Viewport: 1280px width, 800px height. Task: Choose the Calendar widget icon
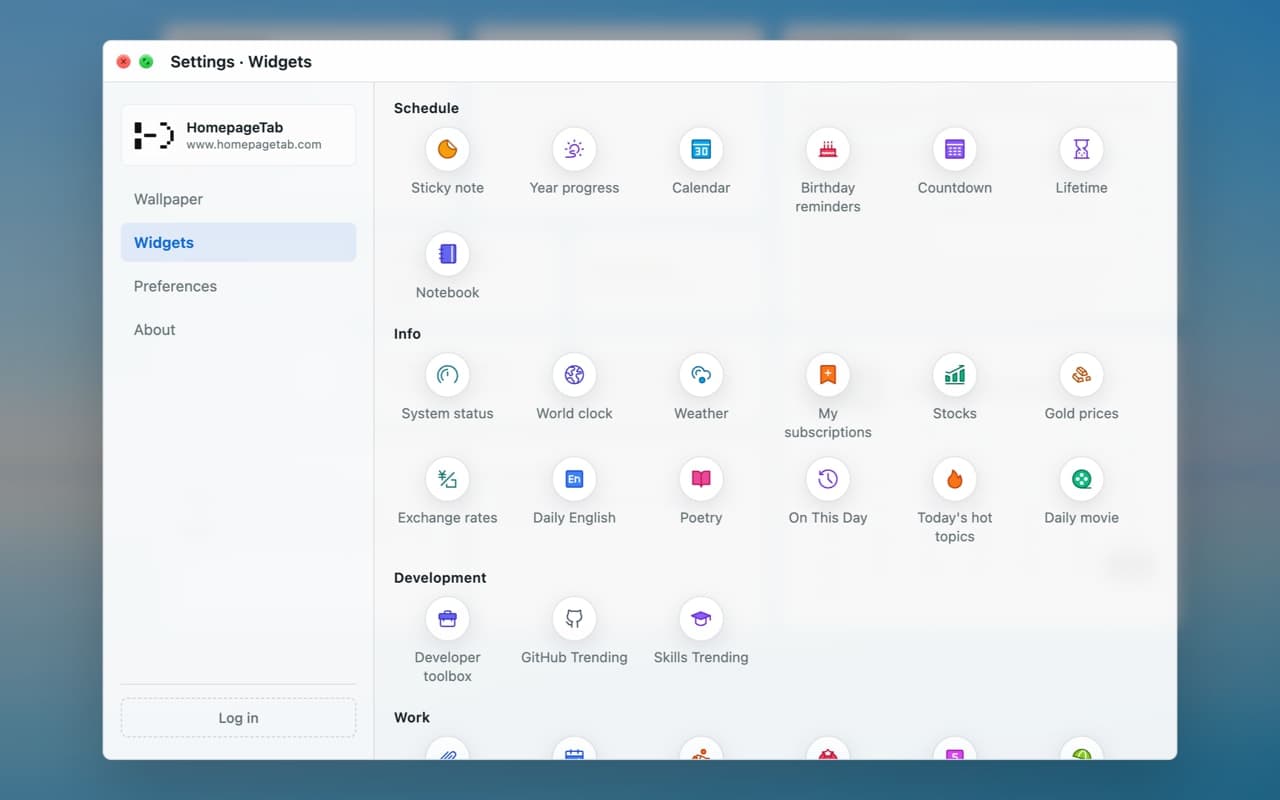coord(701,150)
